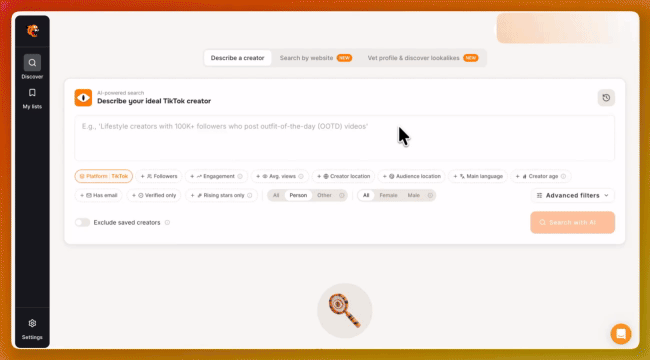Enable Verified only filter
Screen dimensions: 650x360
pos(154,195)
